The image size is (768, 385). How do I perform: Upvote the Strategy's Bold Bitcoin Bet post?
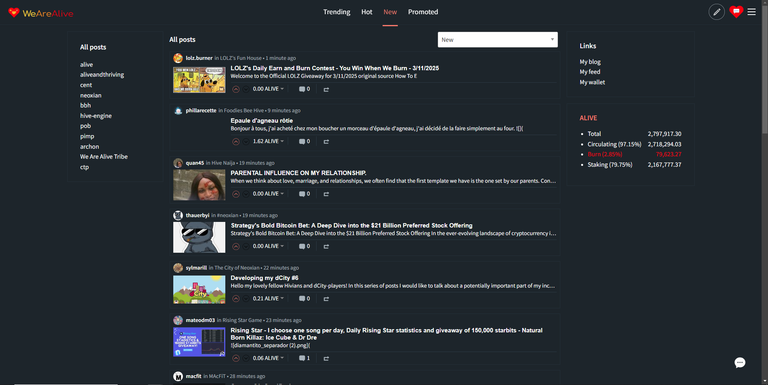pos(236,246)
